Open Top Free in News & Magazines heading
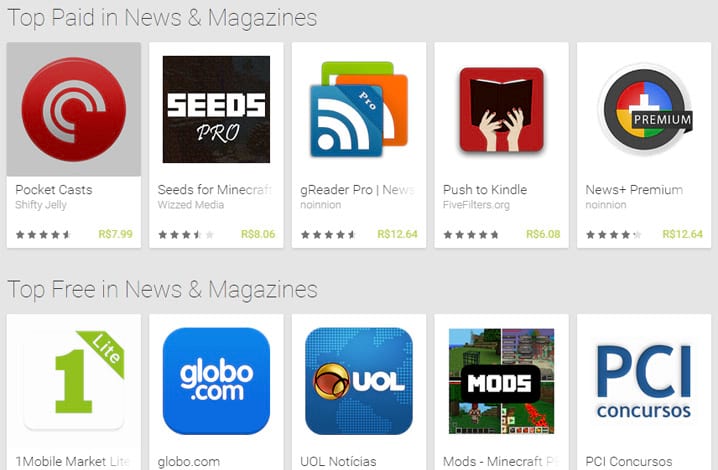The height and width of the screenshot is (470, 718). (x=163, y=290)
